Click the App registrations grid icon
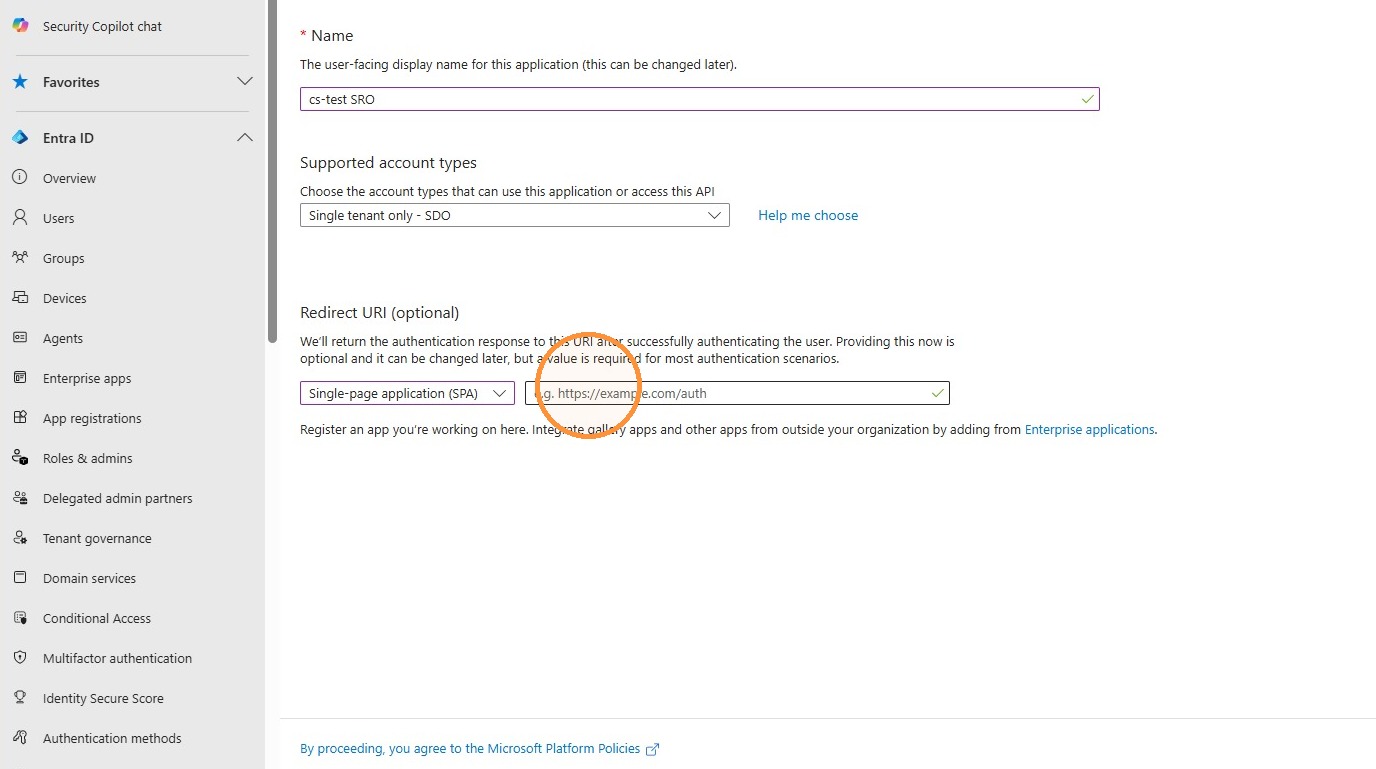Image resolution: width=1376 pixels, height=769 pixels. tap(20, 418)
